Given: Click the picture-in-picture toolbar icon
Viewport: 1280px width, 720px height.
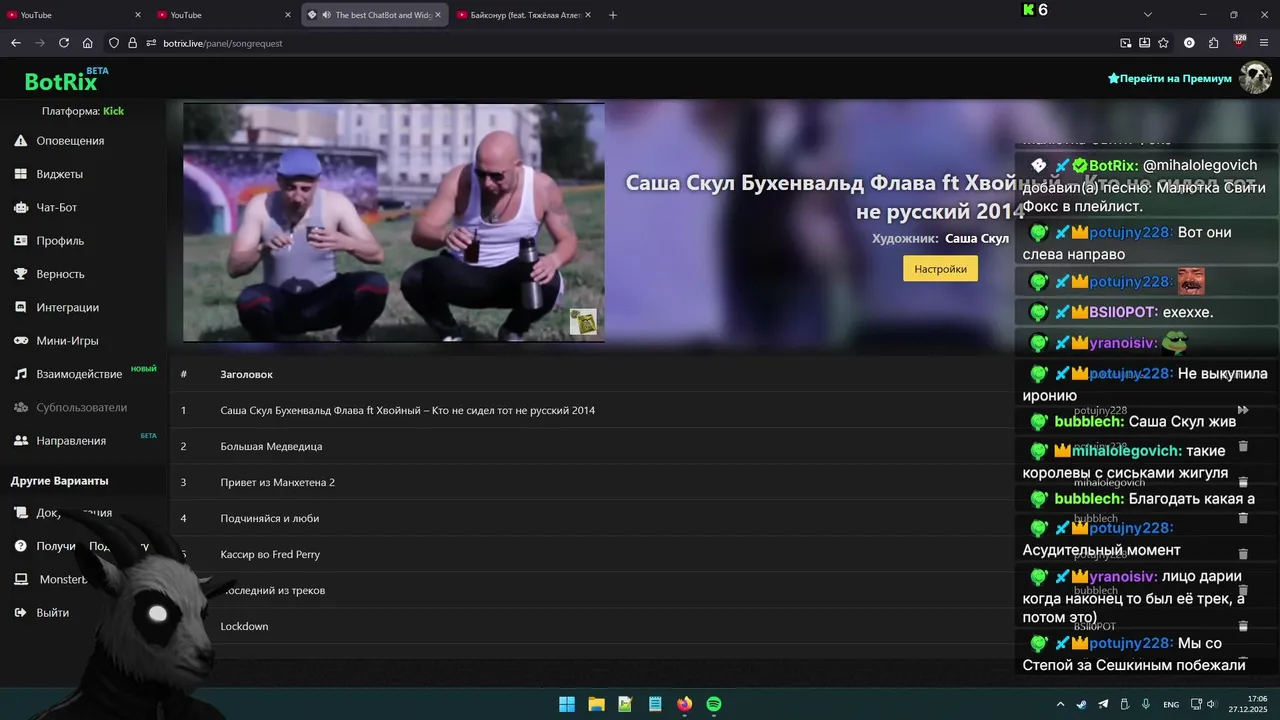Looking at the screenshot, I should [1126, 43].
